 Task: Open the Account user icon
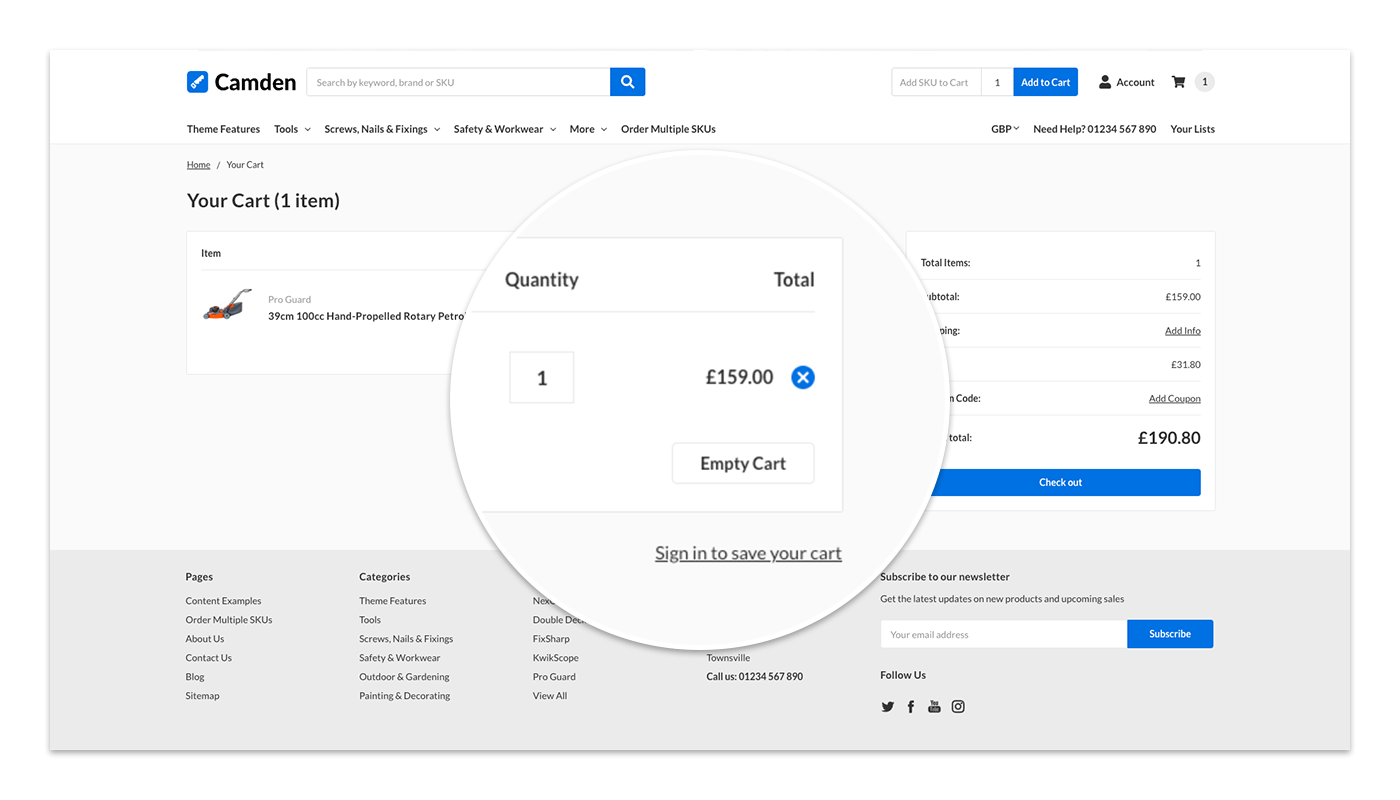pyautogui.click(x=1105, y=82)
